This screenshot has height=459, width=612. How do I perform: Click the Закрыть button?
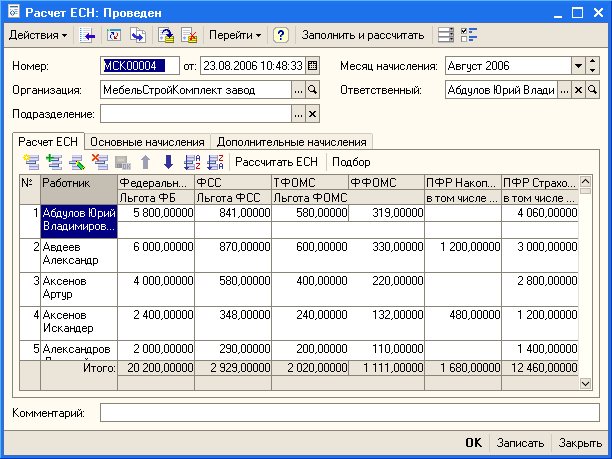pos(580,443)
